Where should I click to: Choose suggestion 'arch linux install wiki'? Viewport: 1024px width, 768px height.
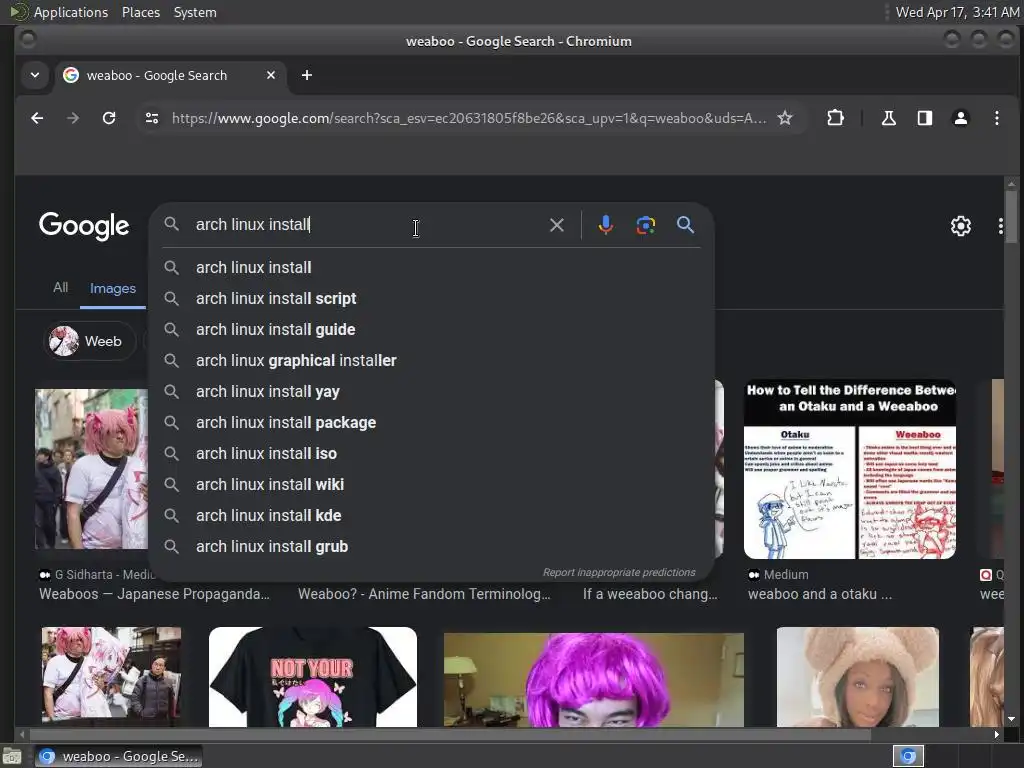coord(431,485)
